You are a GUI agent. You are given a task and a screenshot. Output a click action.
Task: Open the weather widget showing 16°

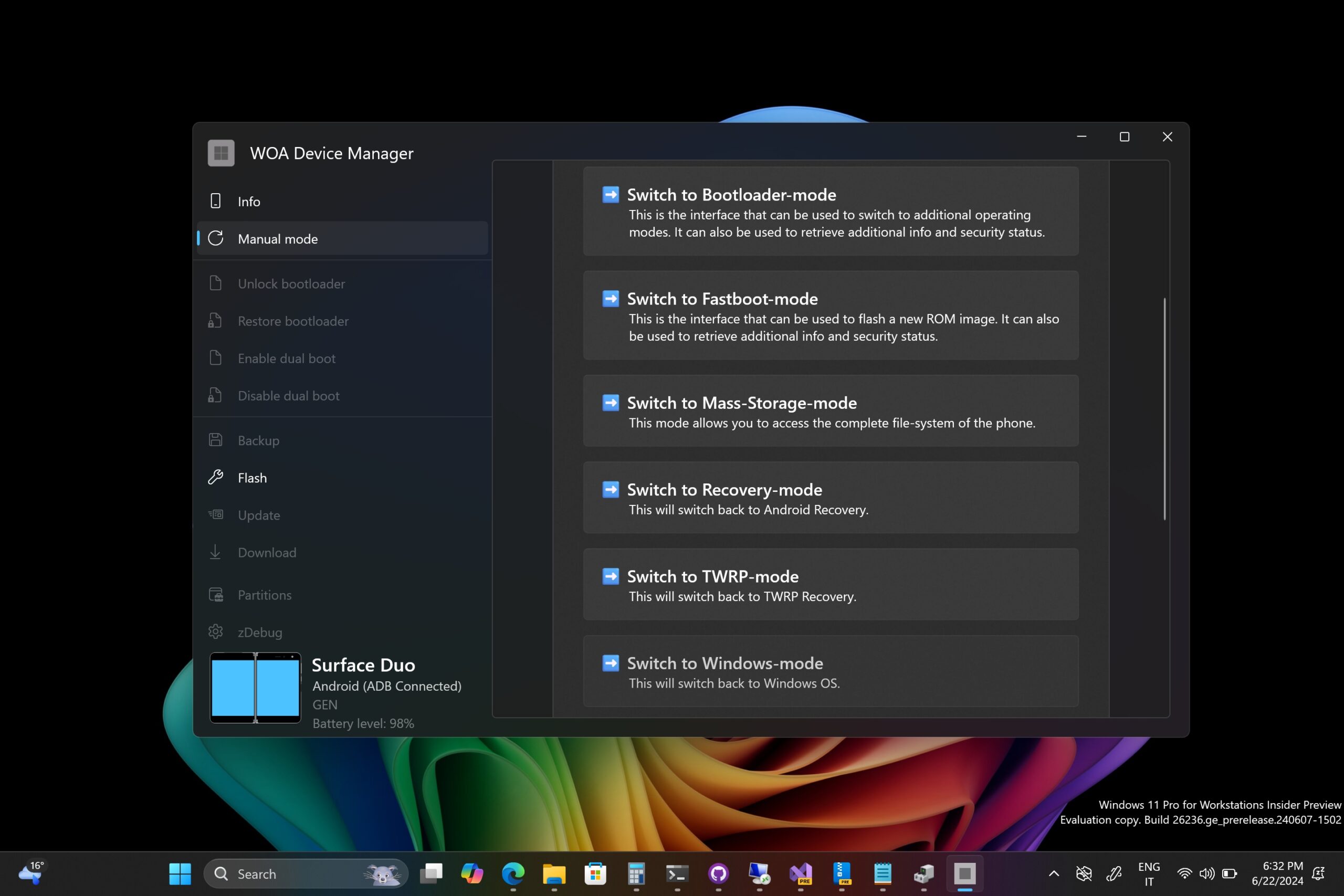[x=31, y=873]
